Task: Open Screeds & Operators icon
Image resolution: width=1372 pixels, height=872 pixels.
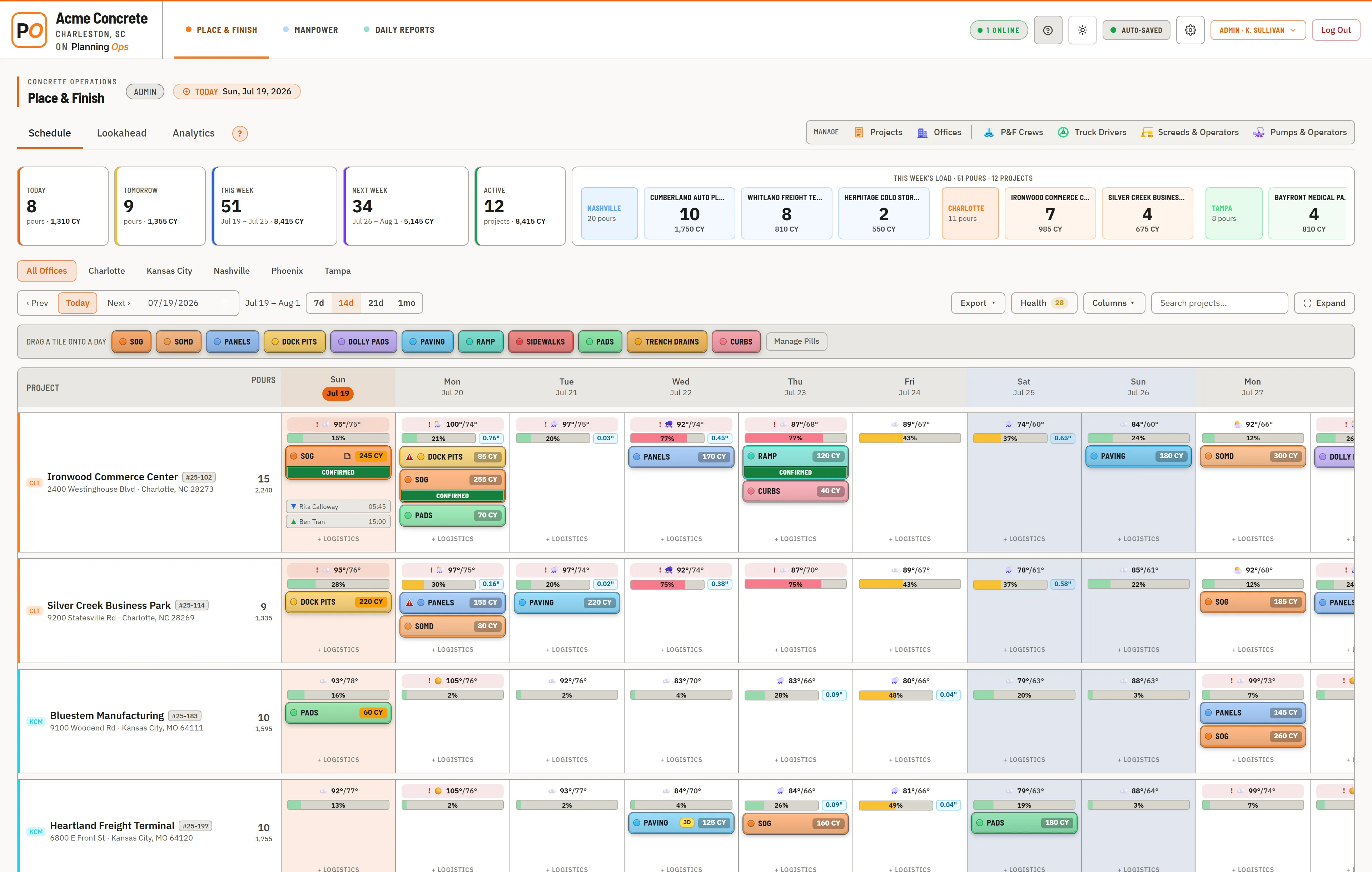Action: coord(1147,132)
